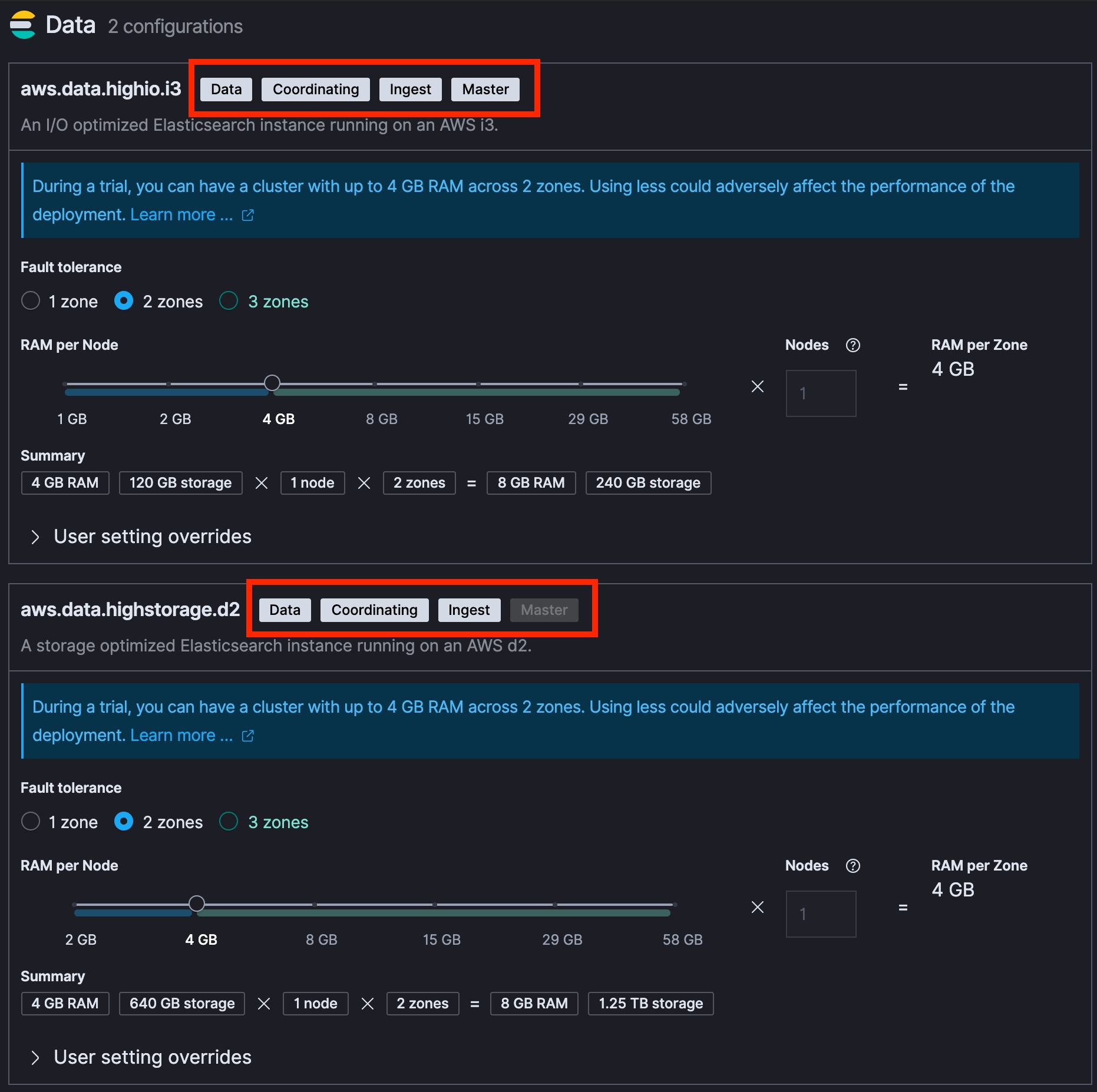Toggle Coordinating role on highstorage.d2
Image resolution: width=1097 pixels, height=1092 pixels.
(374, 610)
